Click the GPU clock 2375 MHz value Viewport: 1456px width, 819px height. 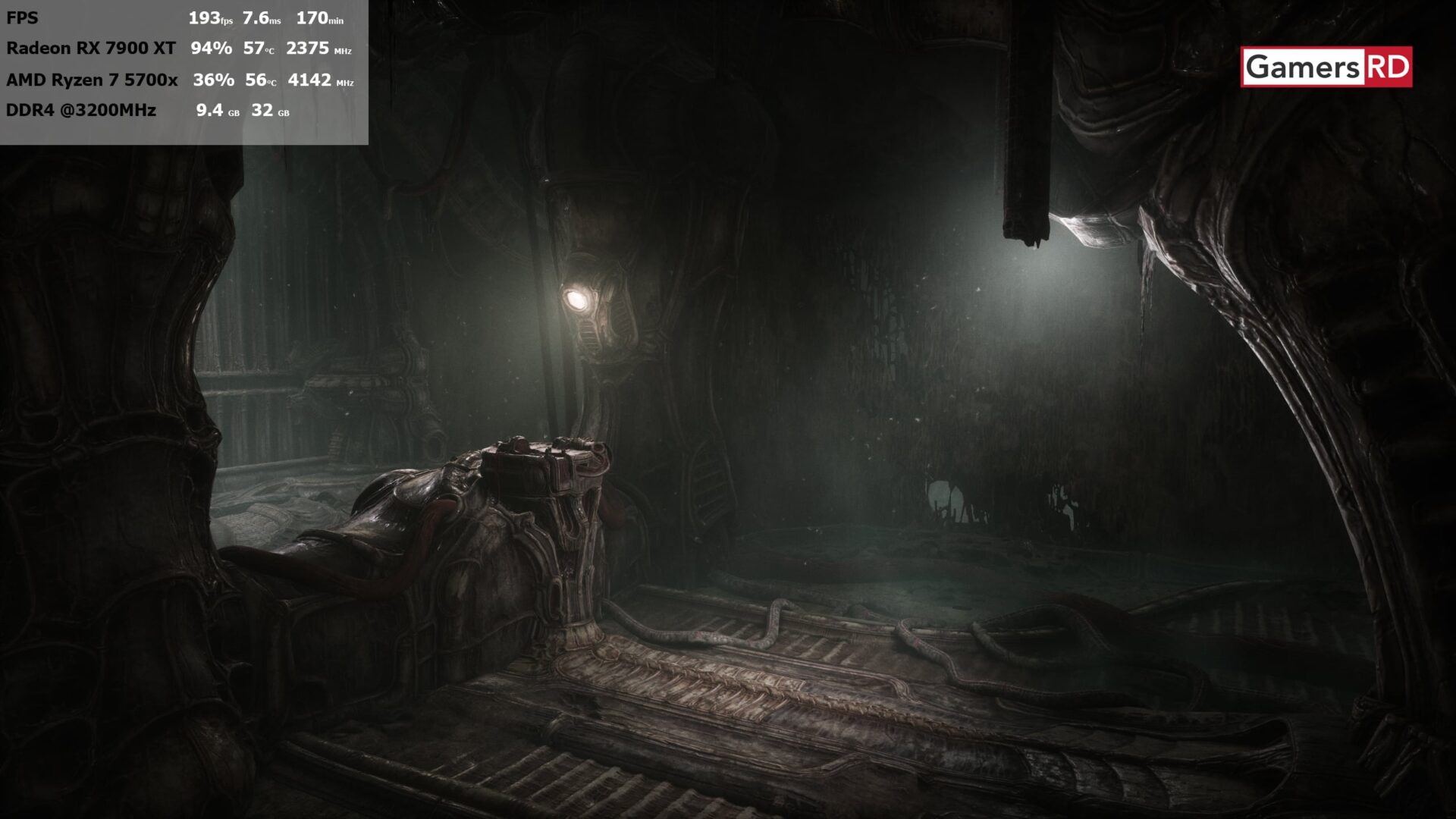[x=319, y=49]
